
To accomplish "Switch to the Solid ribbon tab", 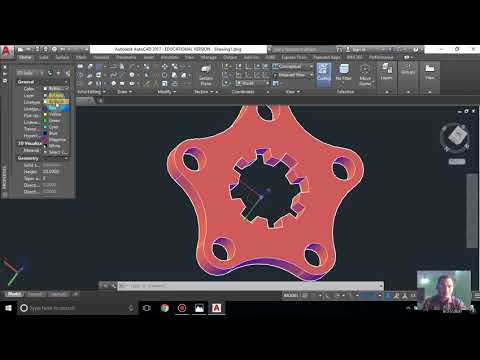I will (44, 57).
